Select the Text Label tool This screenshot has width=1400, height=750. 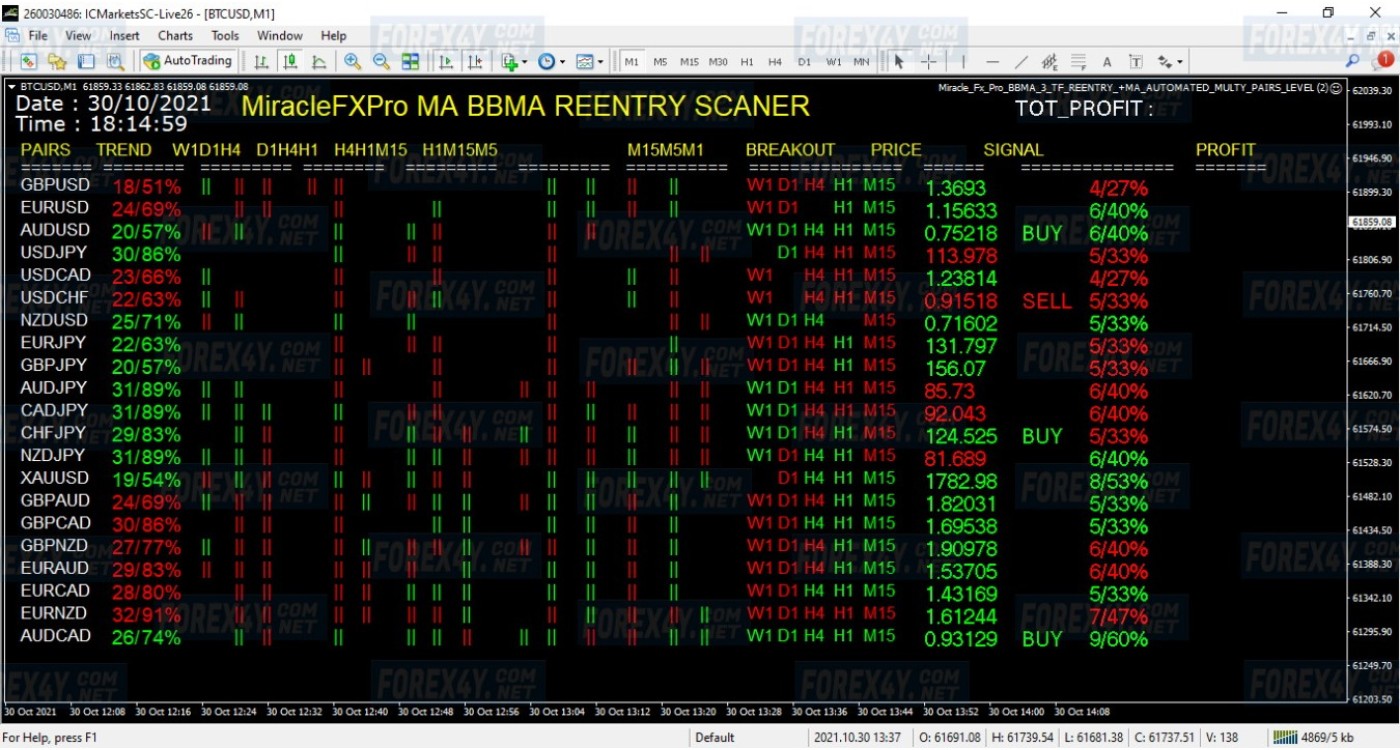pyautogui.click(x=1136, y=61)
